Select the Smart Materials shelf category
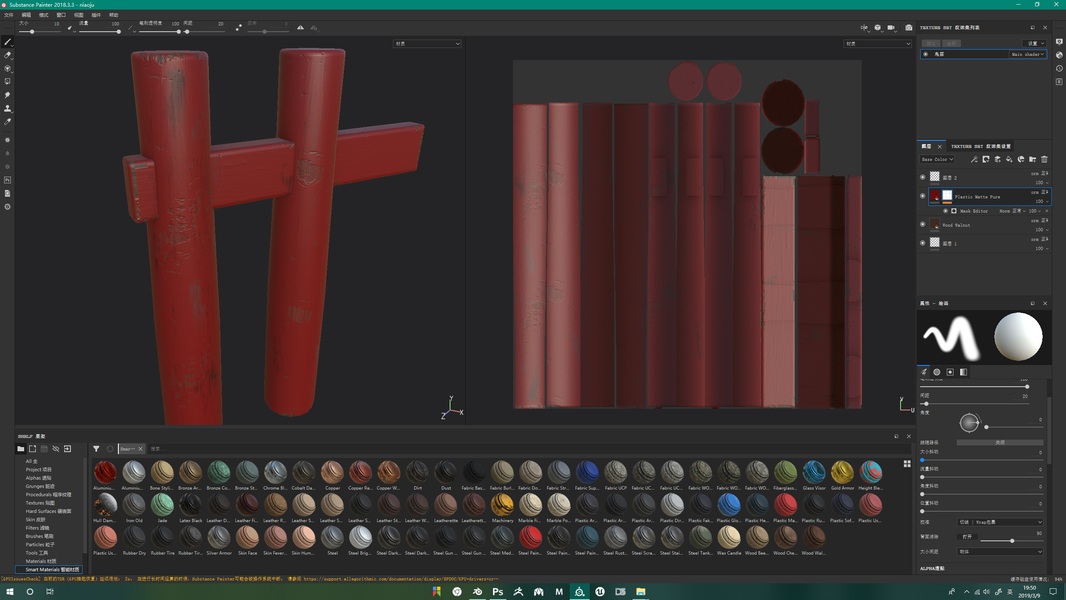The image size is (1066, 600). pyautogui.click(x=49, y=569)
